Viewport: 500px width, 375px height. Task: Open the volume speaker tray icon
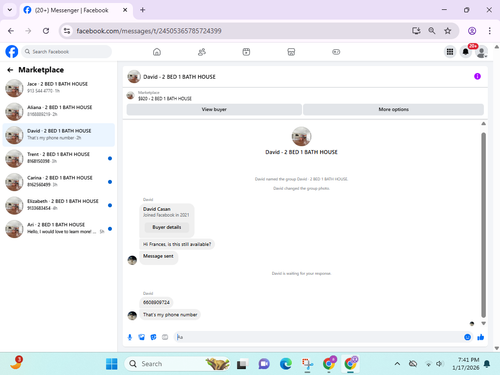pyautogui.click(x=440, y=364)
